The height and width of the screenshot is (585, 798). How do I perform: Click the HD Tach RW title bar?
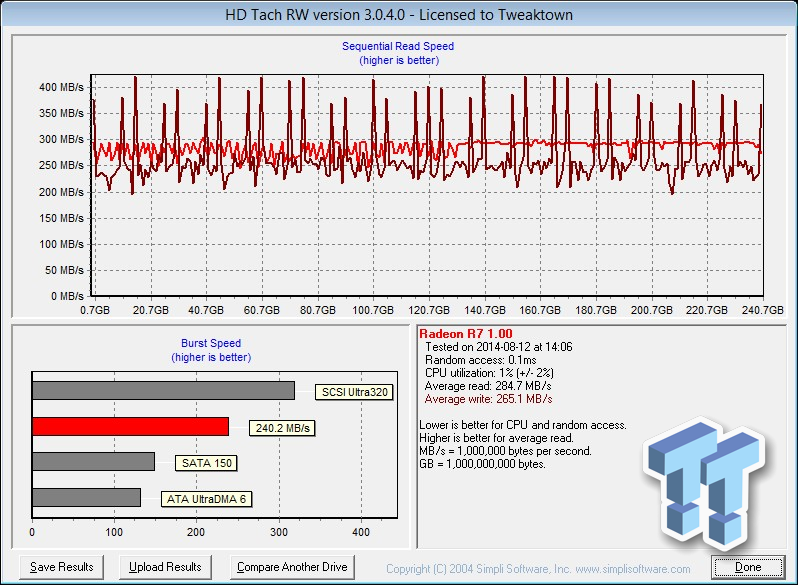pyautogui.click(x=399, y=15)
